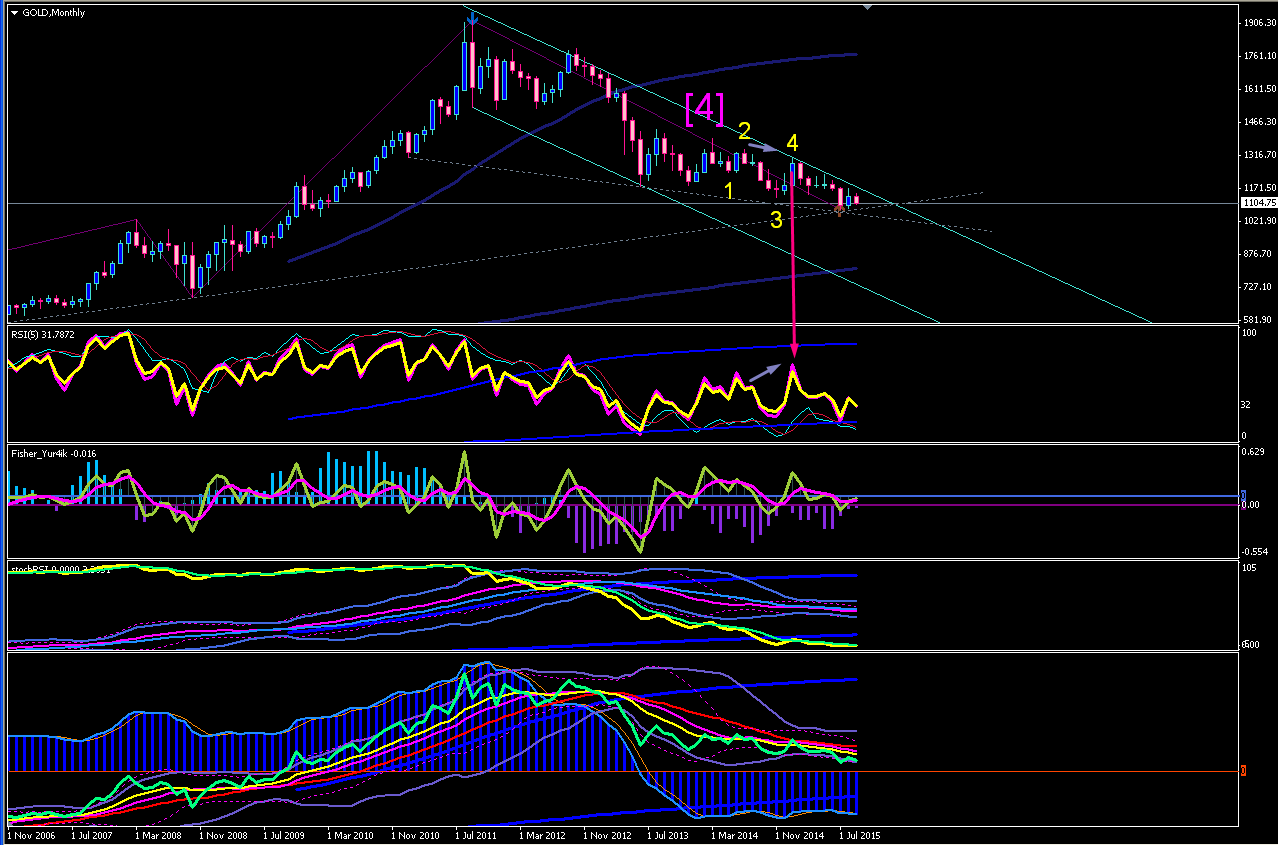Open the GOLD,Monthly chart dropdown triangle

[x=13, y=13]
